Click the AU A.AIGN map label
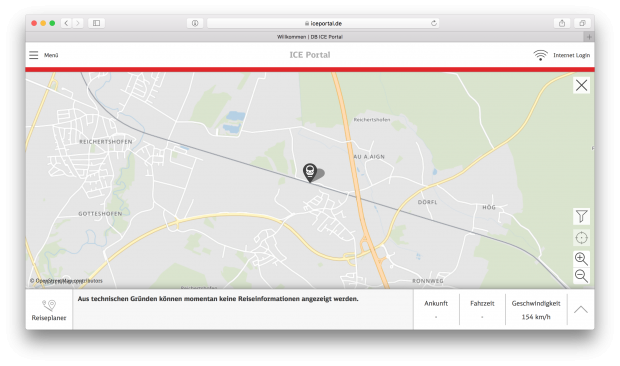The width and height of the screenshot is (620, 366). click(369, 157)
